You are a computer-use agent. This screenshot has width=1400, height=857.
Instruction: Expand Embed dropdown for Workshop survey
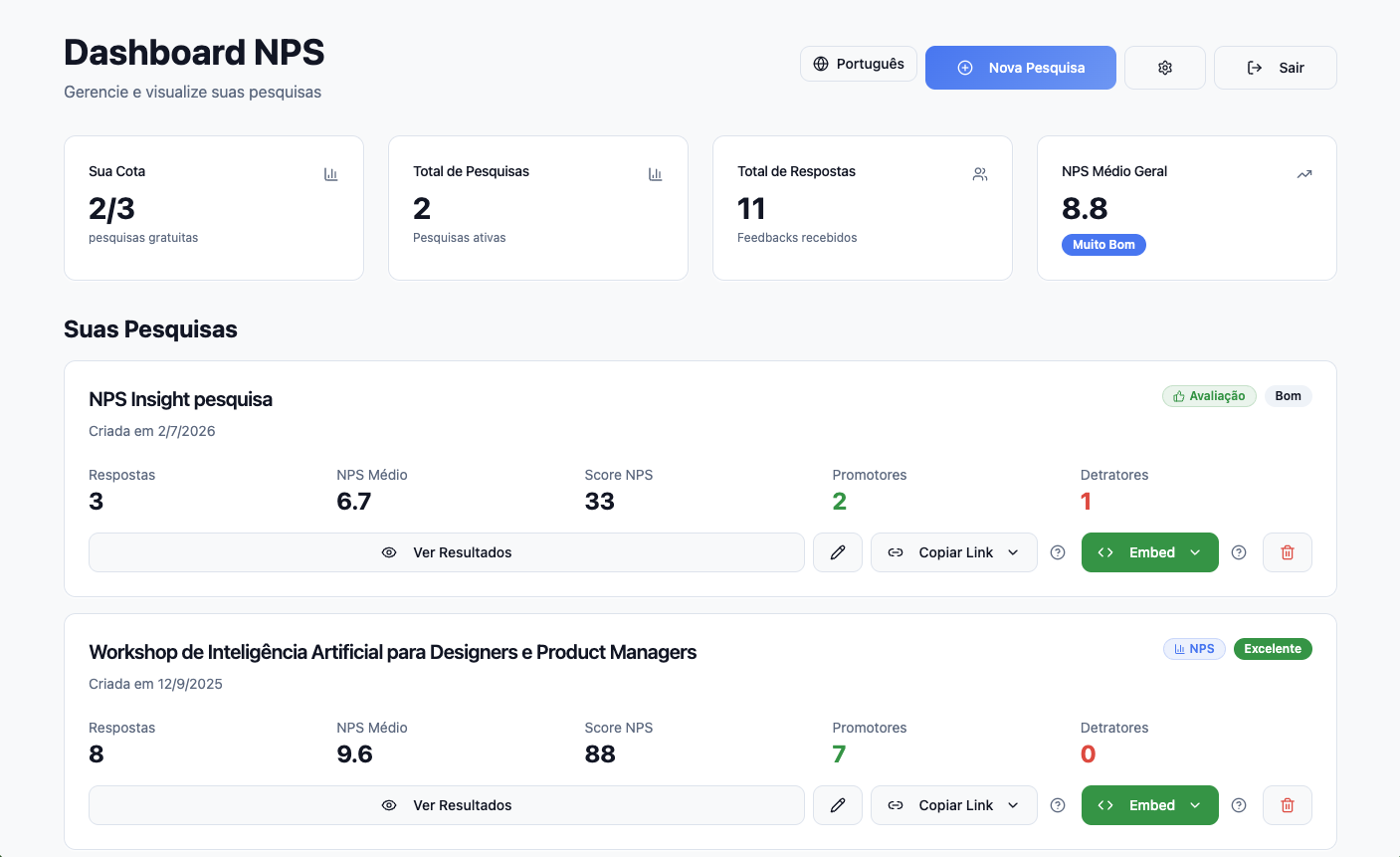tap(1150, 805)
